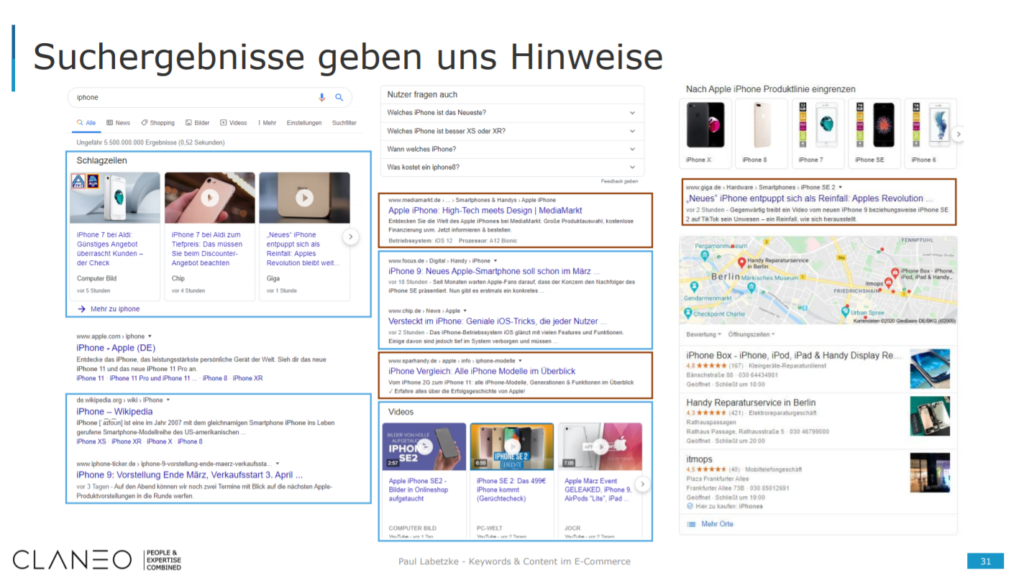Open iPhone Box local business listing
The height and width of the screenshot is (575, 1024).
click(793, 355)
